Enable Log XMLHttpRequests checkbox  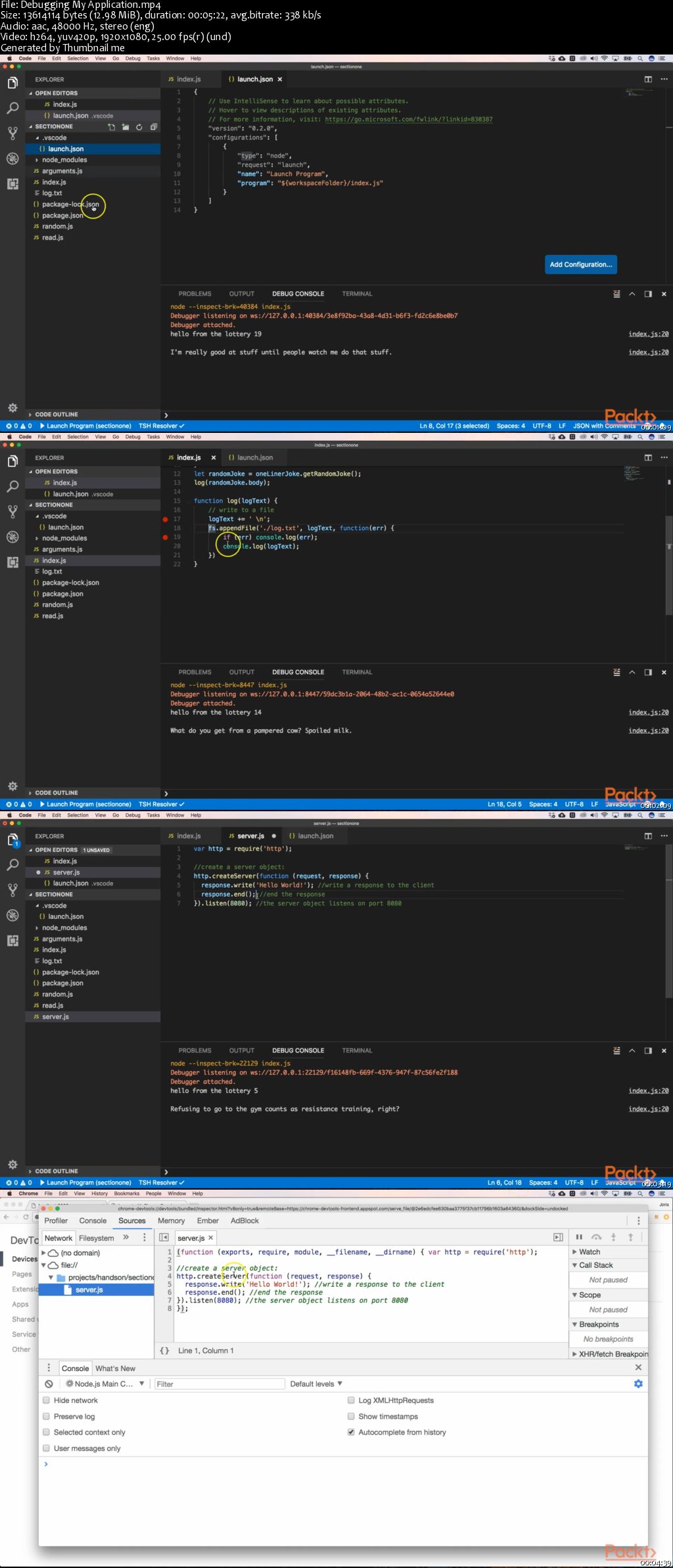351,1400
